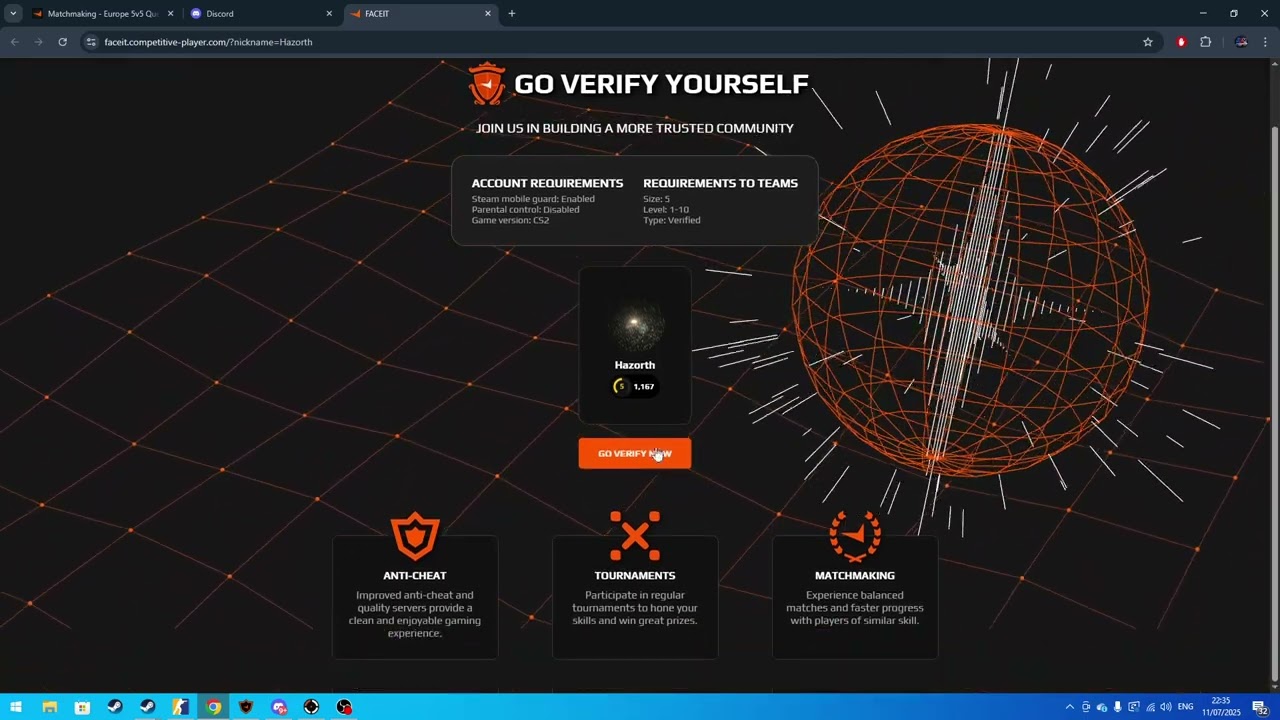View site information icon in address bar

(91, 42)
